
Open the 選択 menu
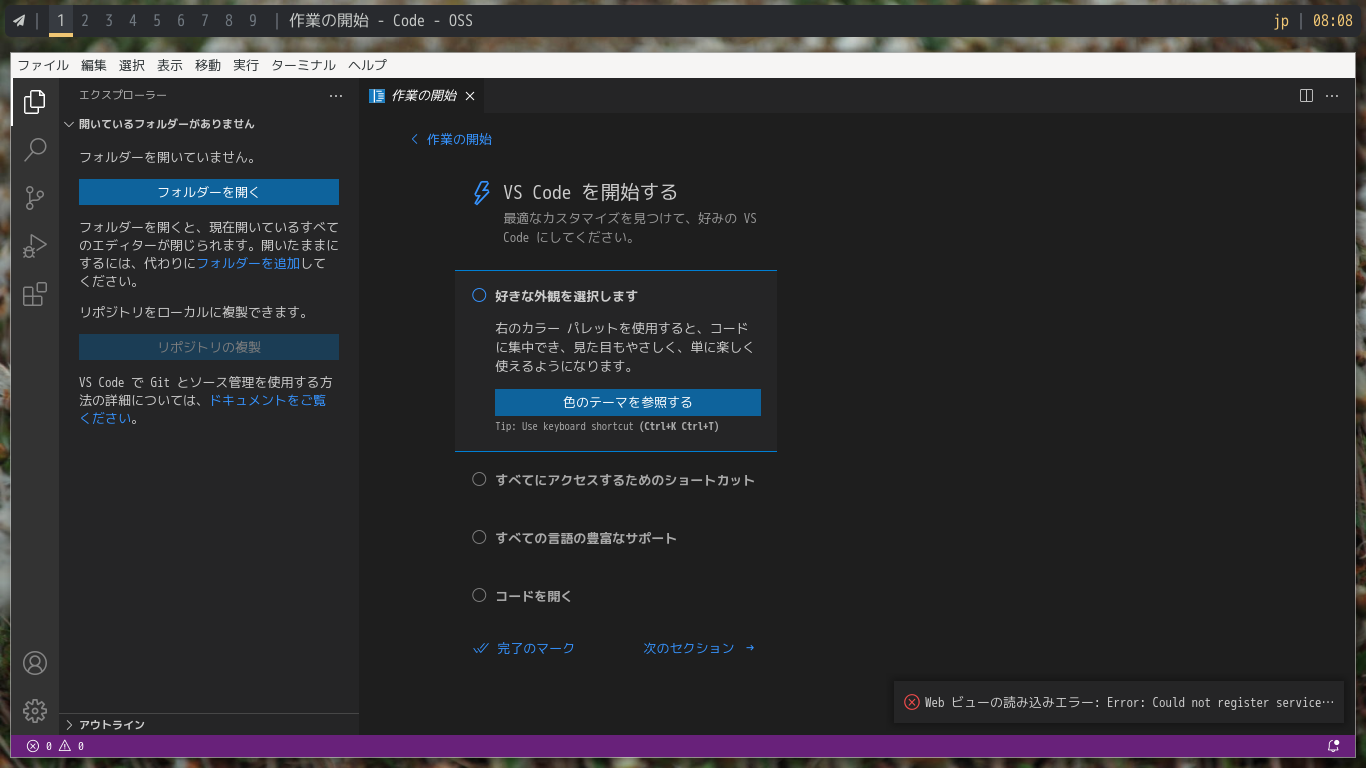132,65
